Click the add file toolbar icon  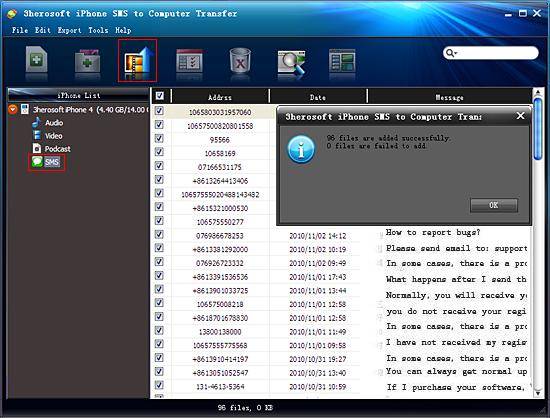[x=36, y=60]
